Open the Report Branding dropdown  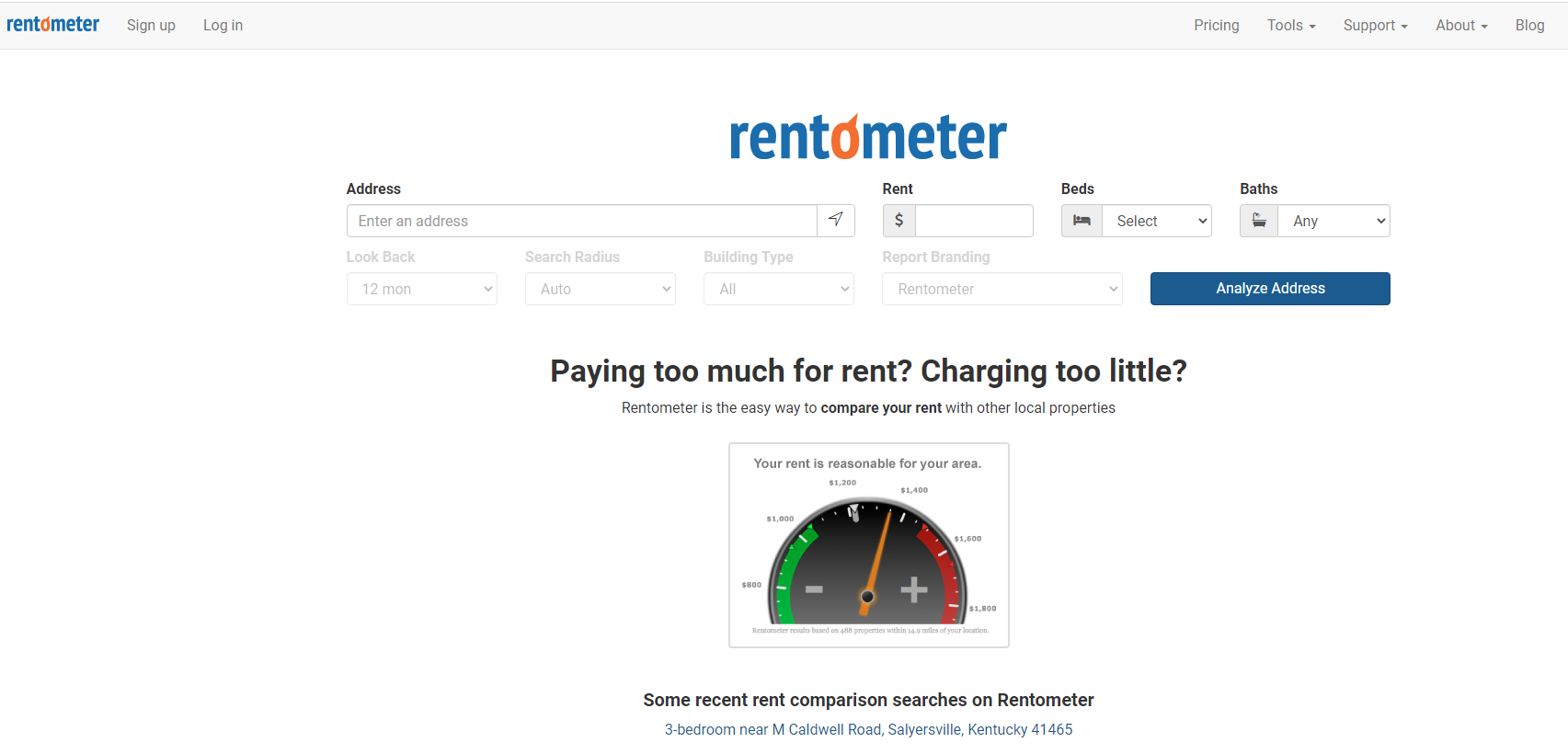[x=1002, y=289]
